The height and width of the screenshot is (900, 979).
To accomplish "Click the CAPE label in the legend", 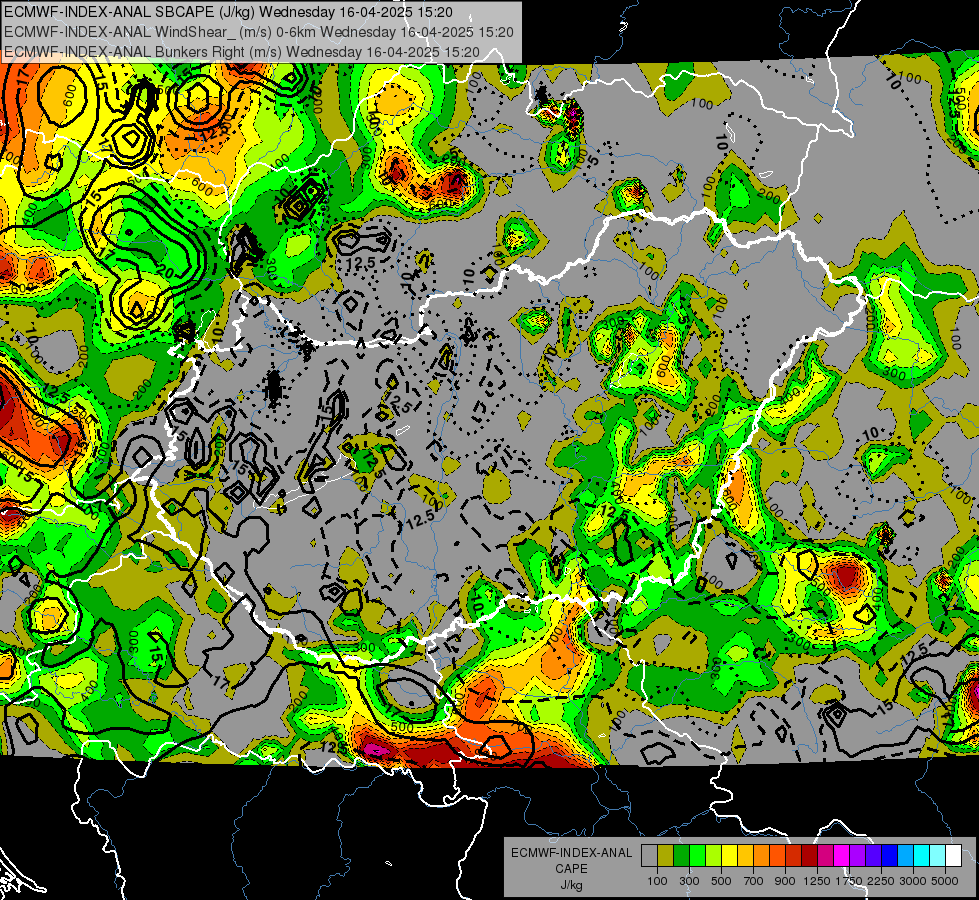I will coord(571,869).
